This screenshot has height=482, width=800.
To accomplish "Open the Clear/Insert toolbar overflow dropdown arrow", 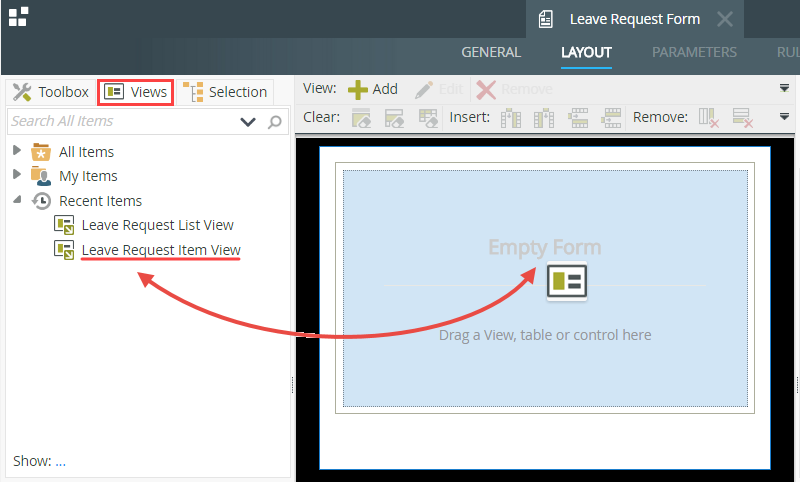I will (785, 117).
